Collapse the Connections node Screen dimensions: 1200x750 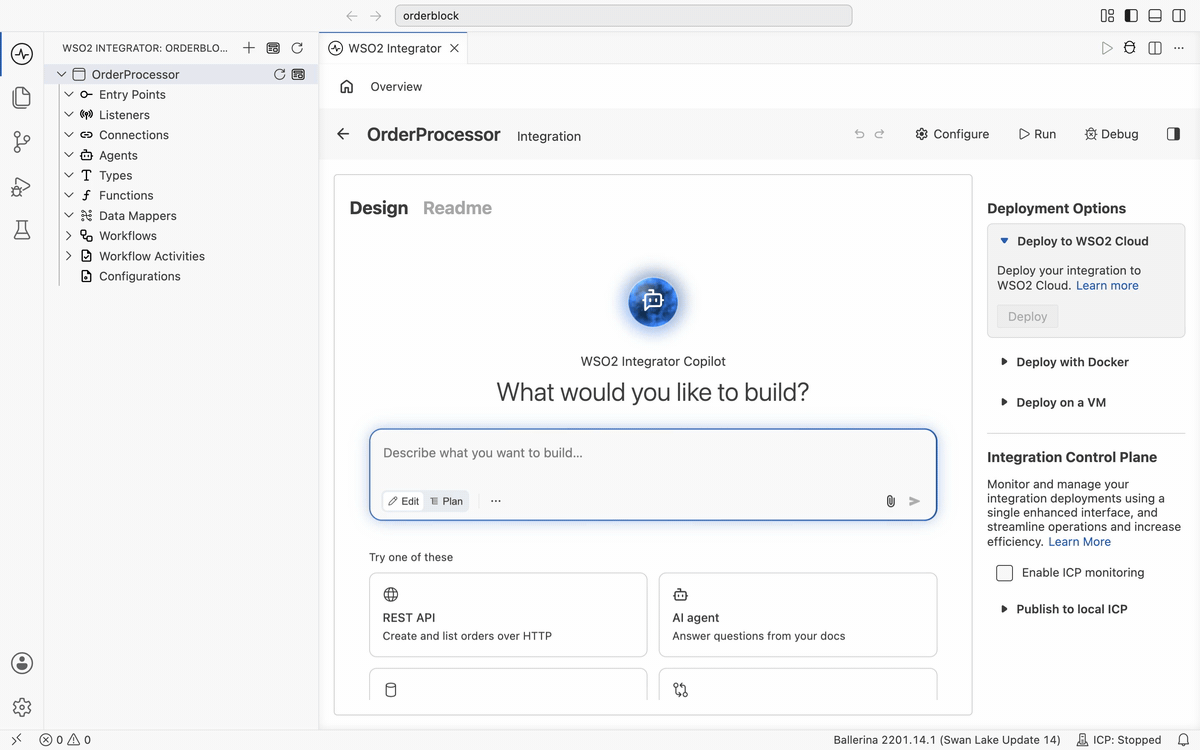[69, 135]
